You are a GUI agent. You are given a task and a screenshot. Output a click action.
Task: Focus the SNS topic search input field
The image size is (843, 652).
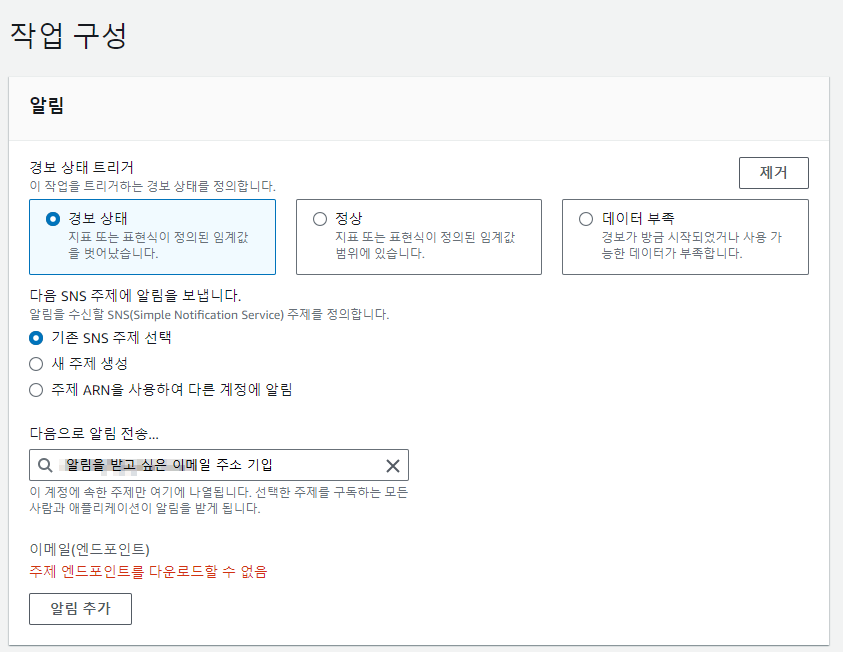pos(219,465)
